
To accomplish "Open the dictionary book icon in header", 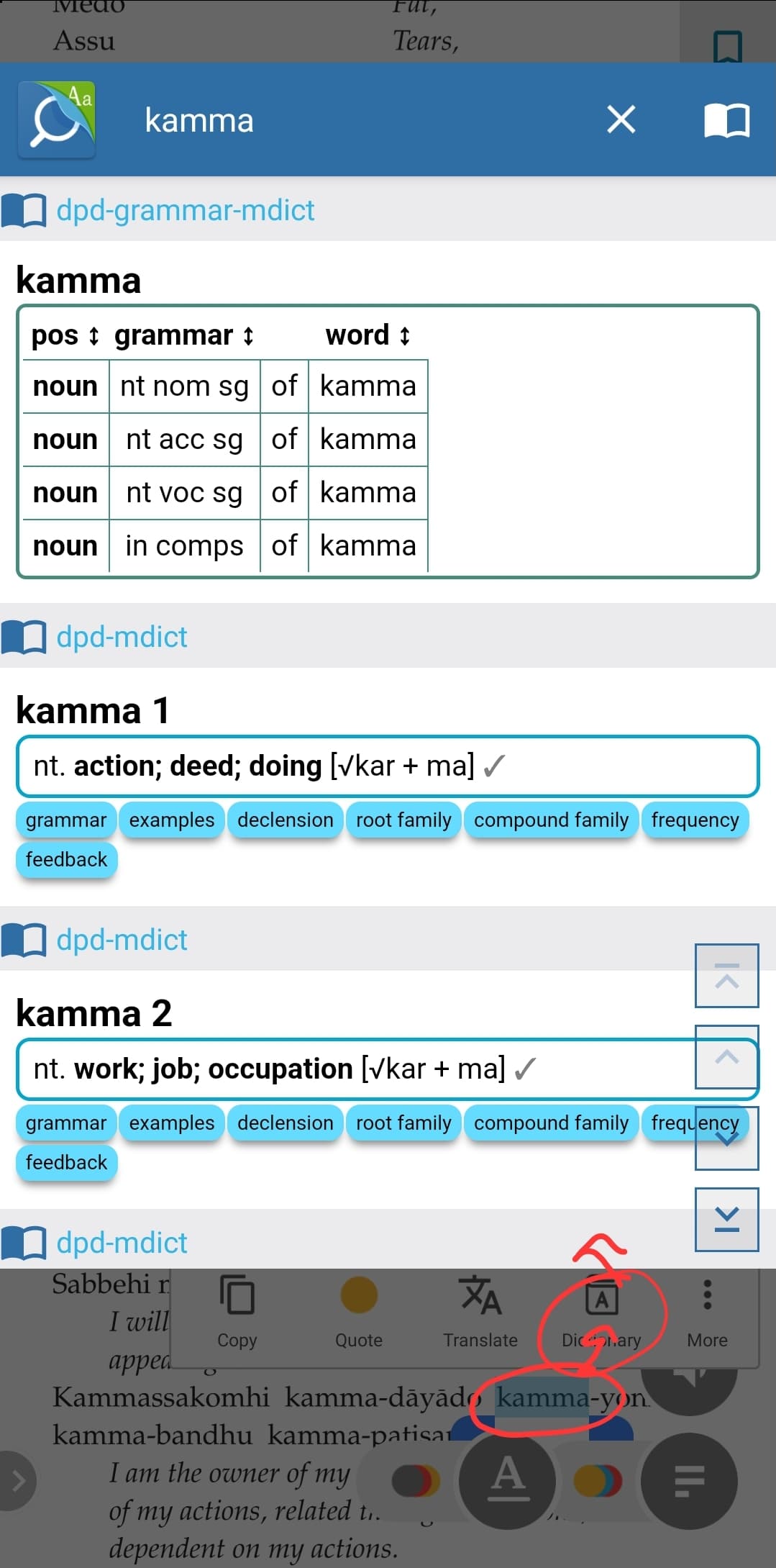I will 726,120.
